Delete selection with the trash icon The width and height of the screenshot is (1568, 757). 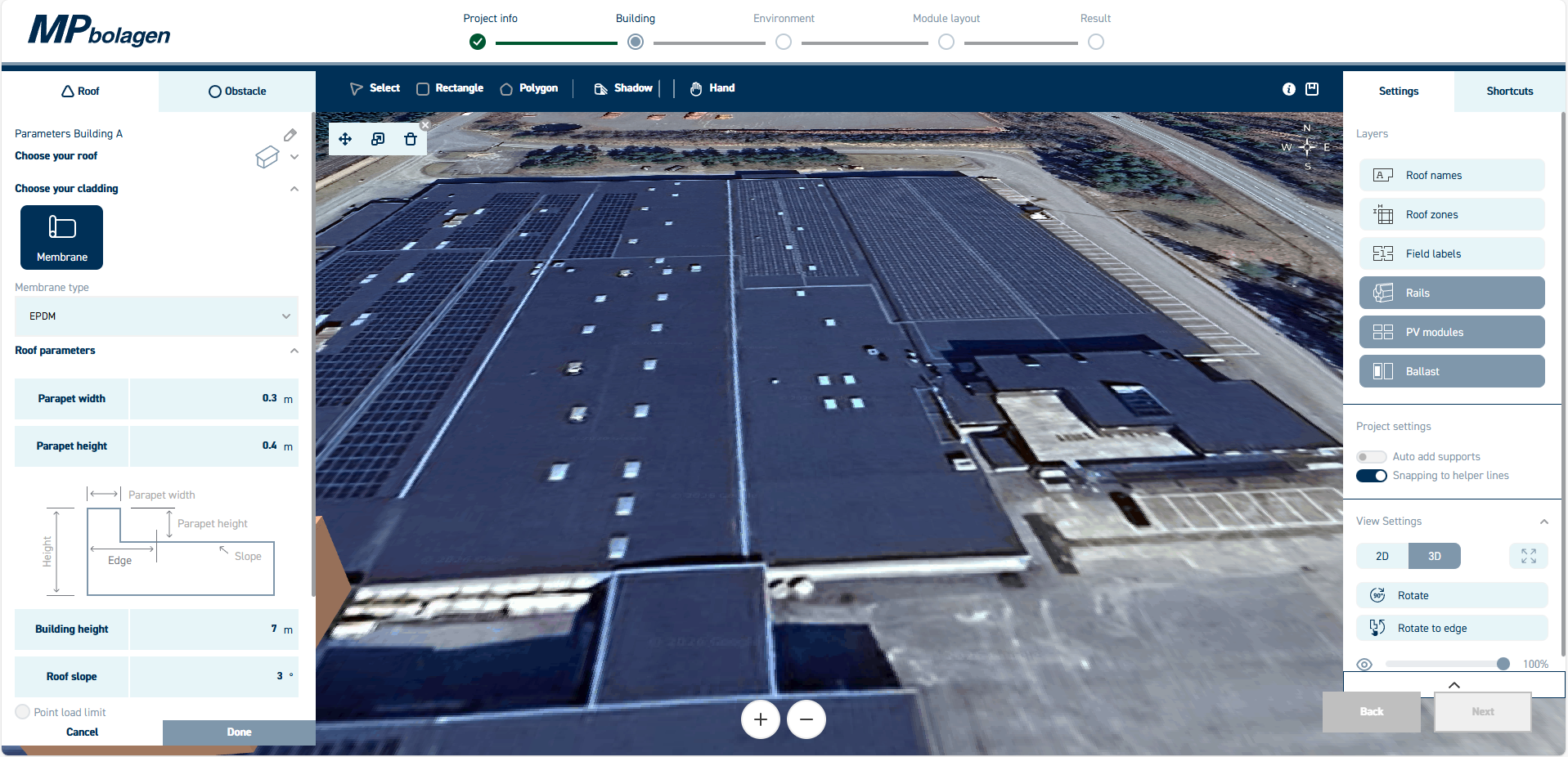(x=411, y=139)
